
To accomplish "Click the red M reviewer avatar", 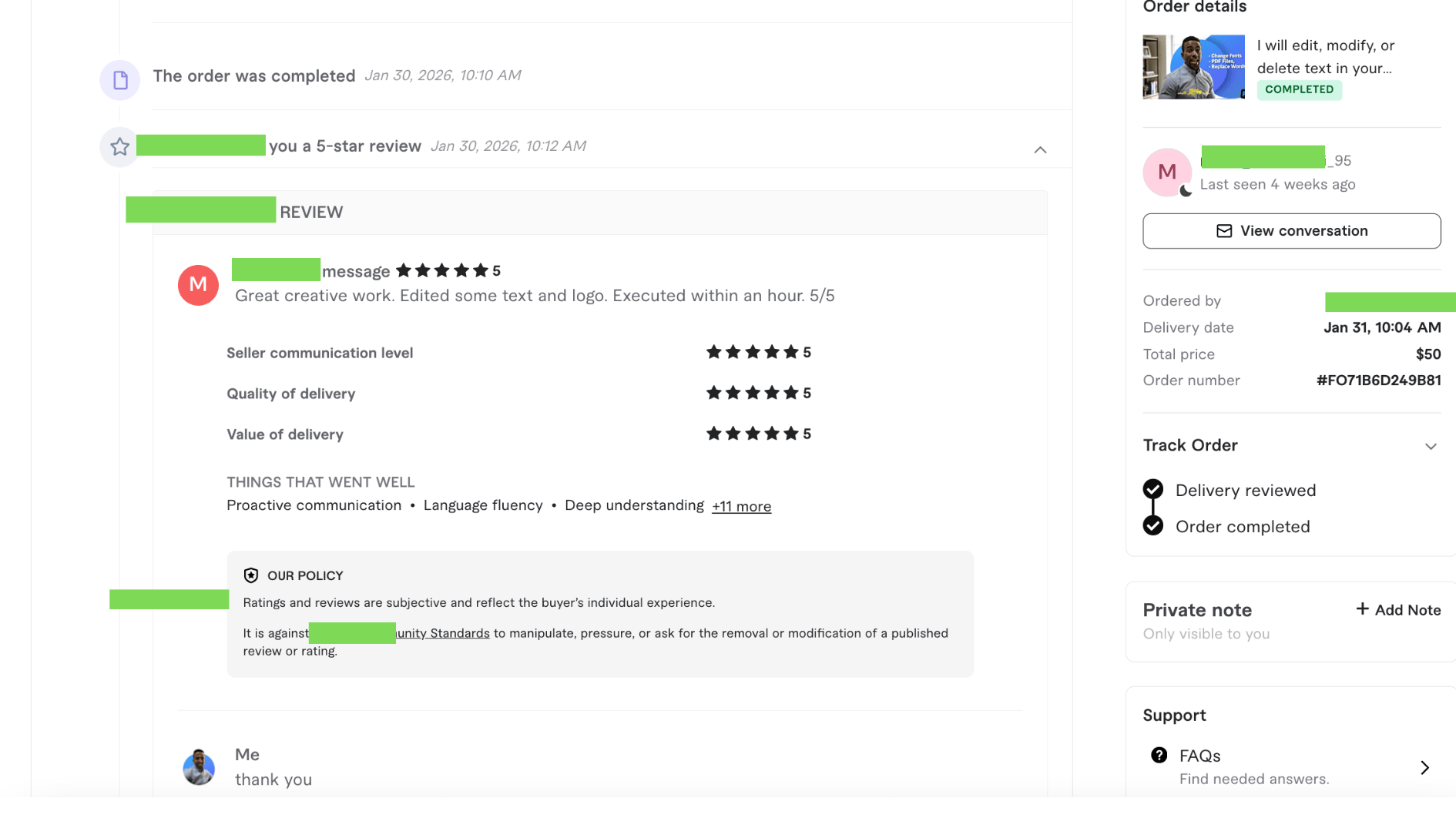I will 198,285.
